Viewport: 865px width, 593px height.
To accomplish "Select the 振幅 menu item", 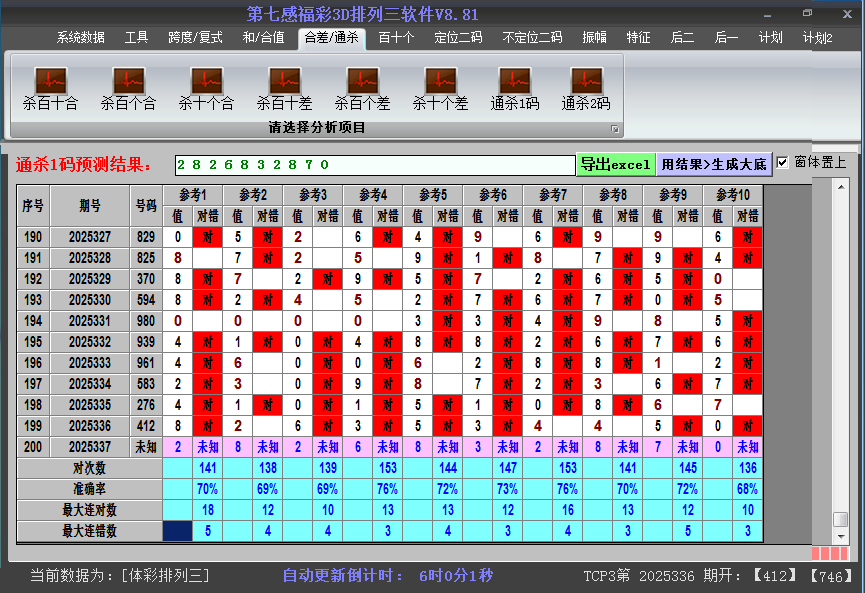I will [594, 38].
